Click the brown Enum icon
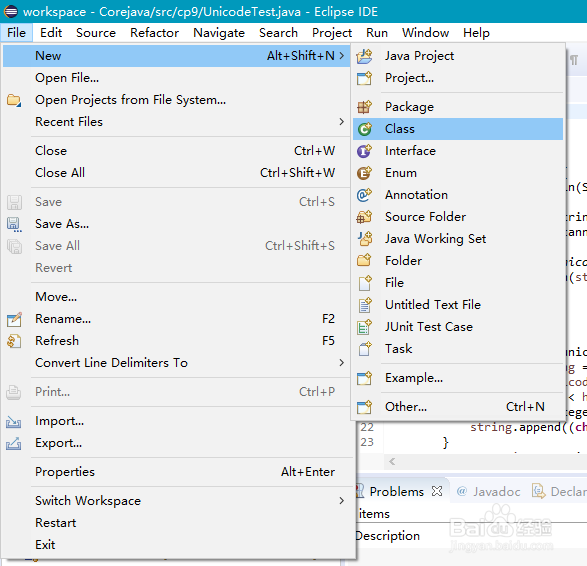 (364, 173)
